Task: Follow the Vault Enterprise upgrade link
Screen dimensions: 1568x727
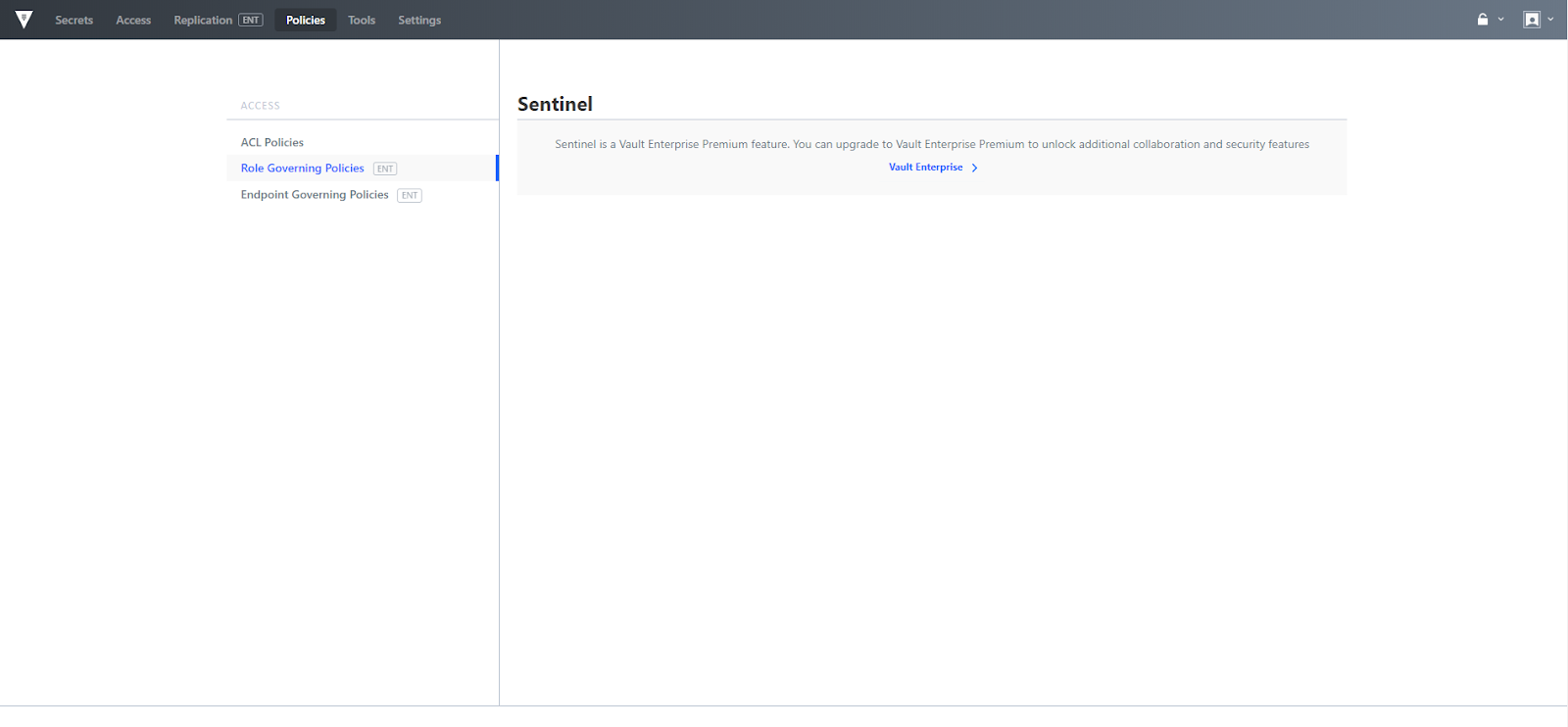Action: (x=933, y=168)
